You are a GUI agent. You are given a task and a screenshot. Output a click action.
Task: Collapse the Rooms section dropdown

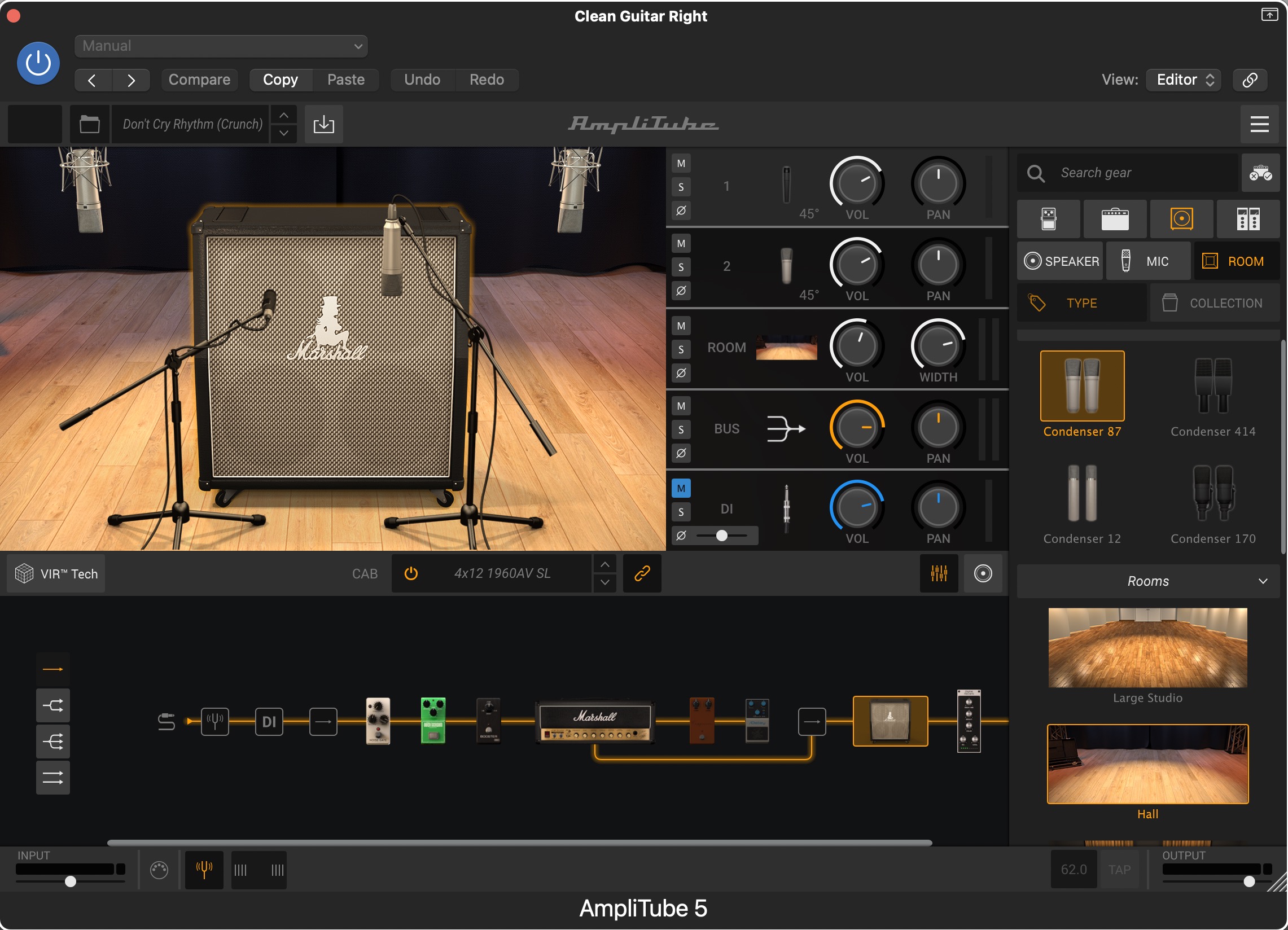tap(1147, 581)
